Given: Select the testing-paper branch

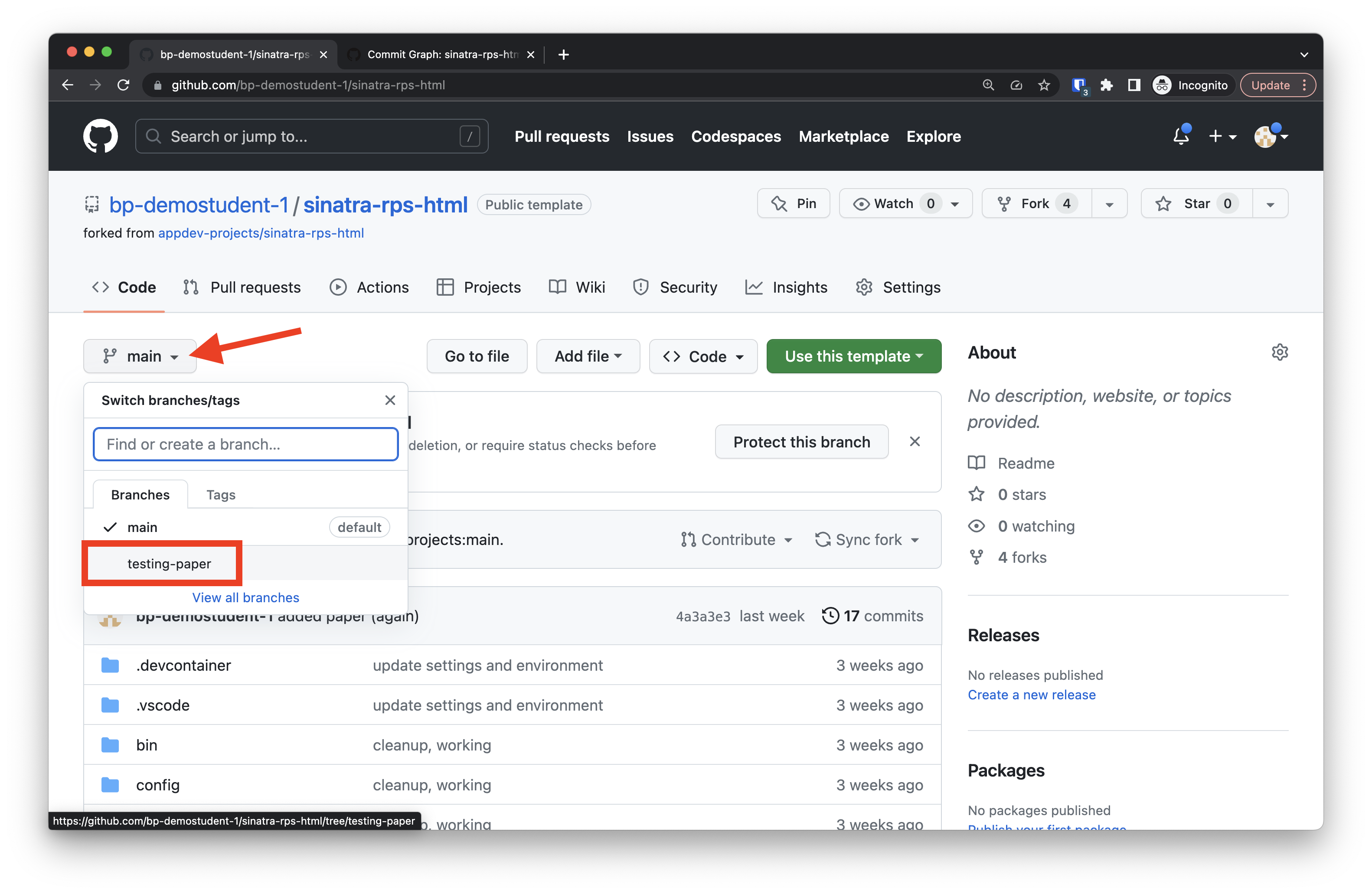Looking at the screenshot, I should click(x=245, y=563).
